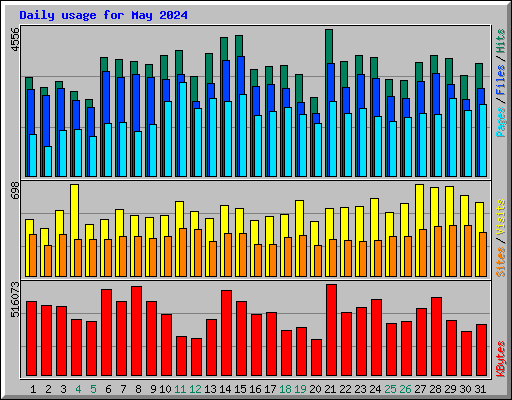Select the orange Sites bar for day 30

tap(468, 251)
